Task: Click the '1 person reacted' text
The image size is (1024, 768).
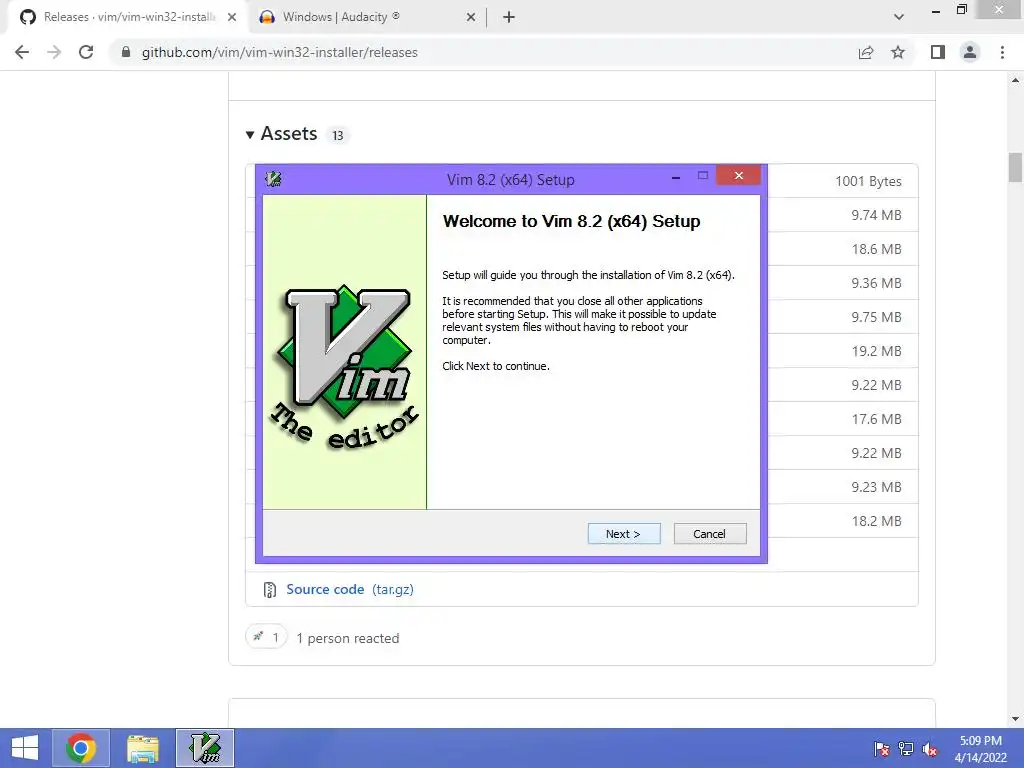Action: point(347,638)
